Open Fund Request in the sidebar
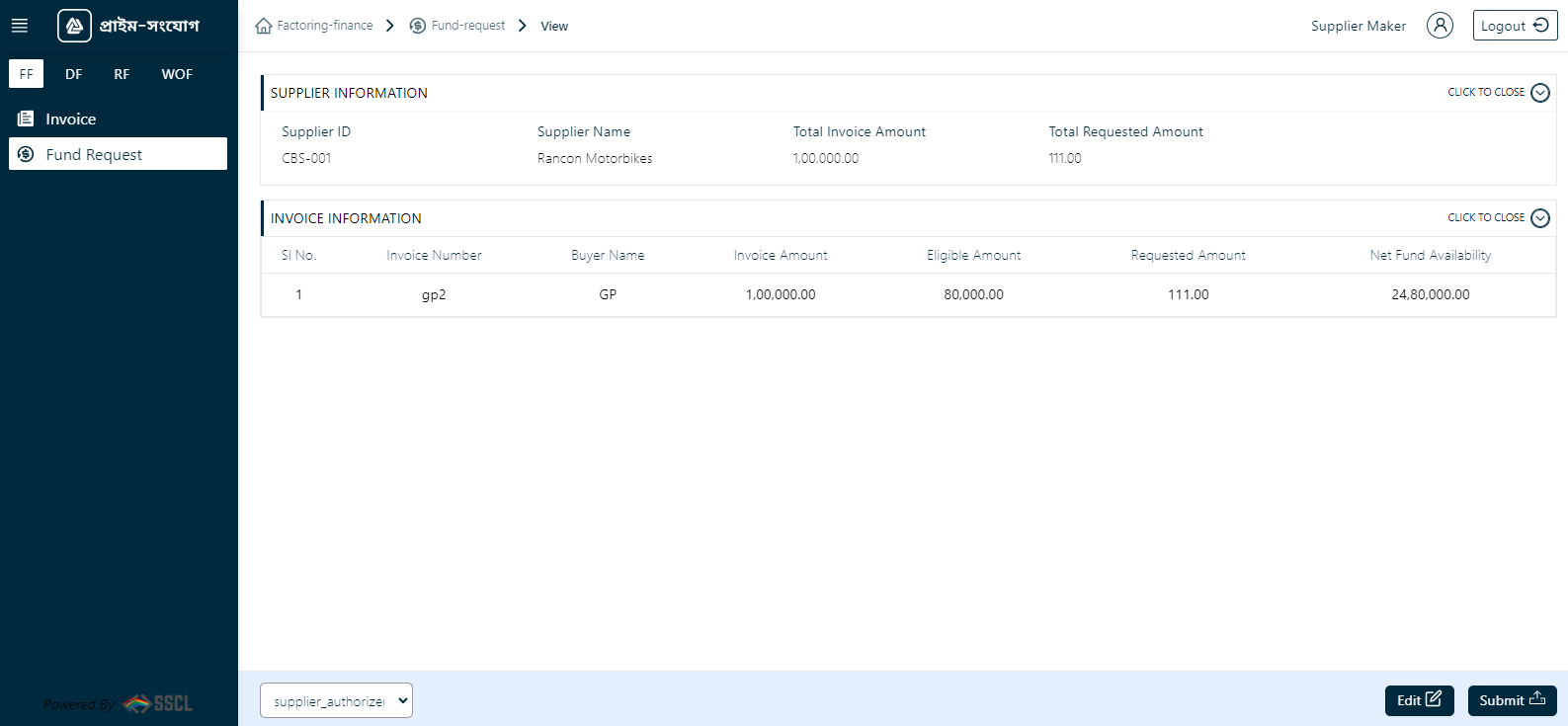The width and height of the screenshot is (1568, 726). [118, 154]
